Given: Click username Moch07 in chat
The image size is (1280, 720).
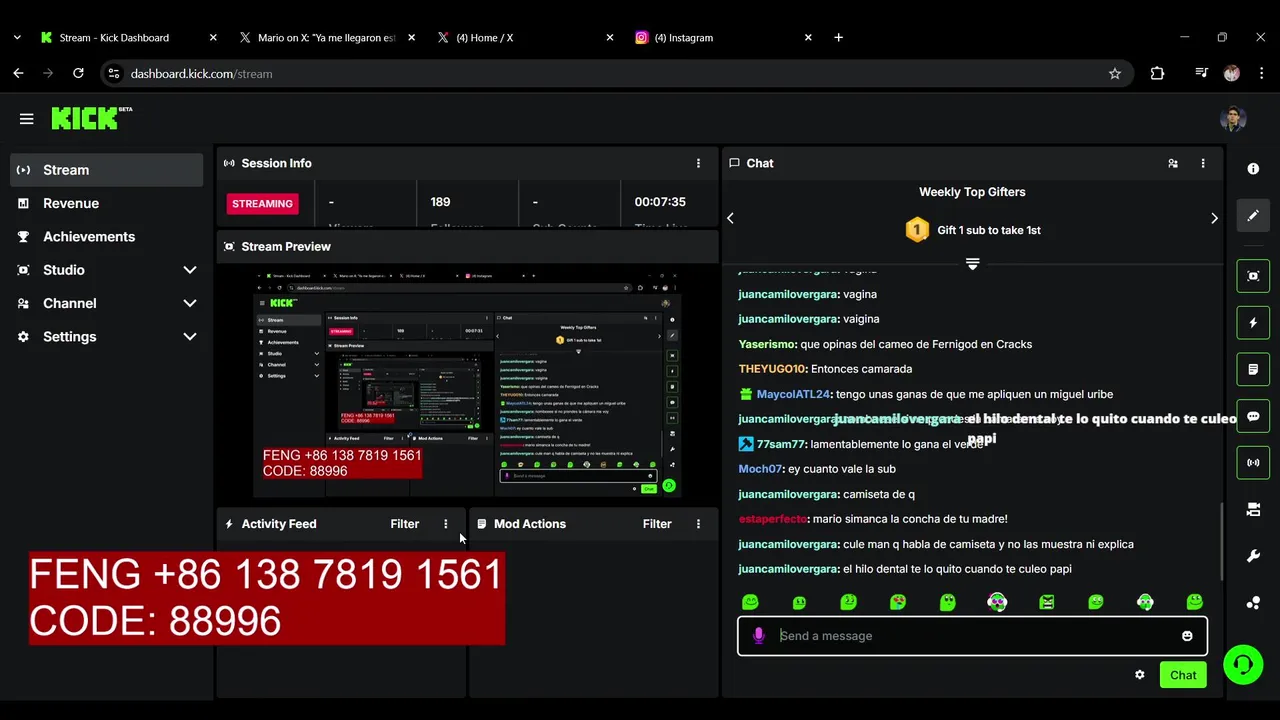Looking at the screenshot, I should pos(760,469).
